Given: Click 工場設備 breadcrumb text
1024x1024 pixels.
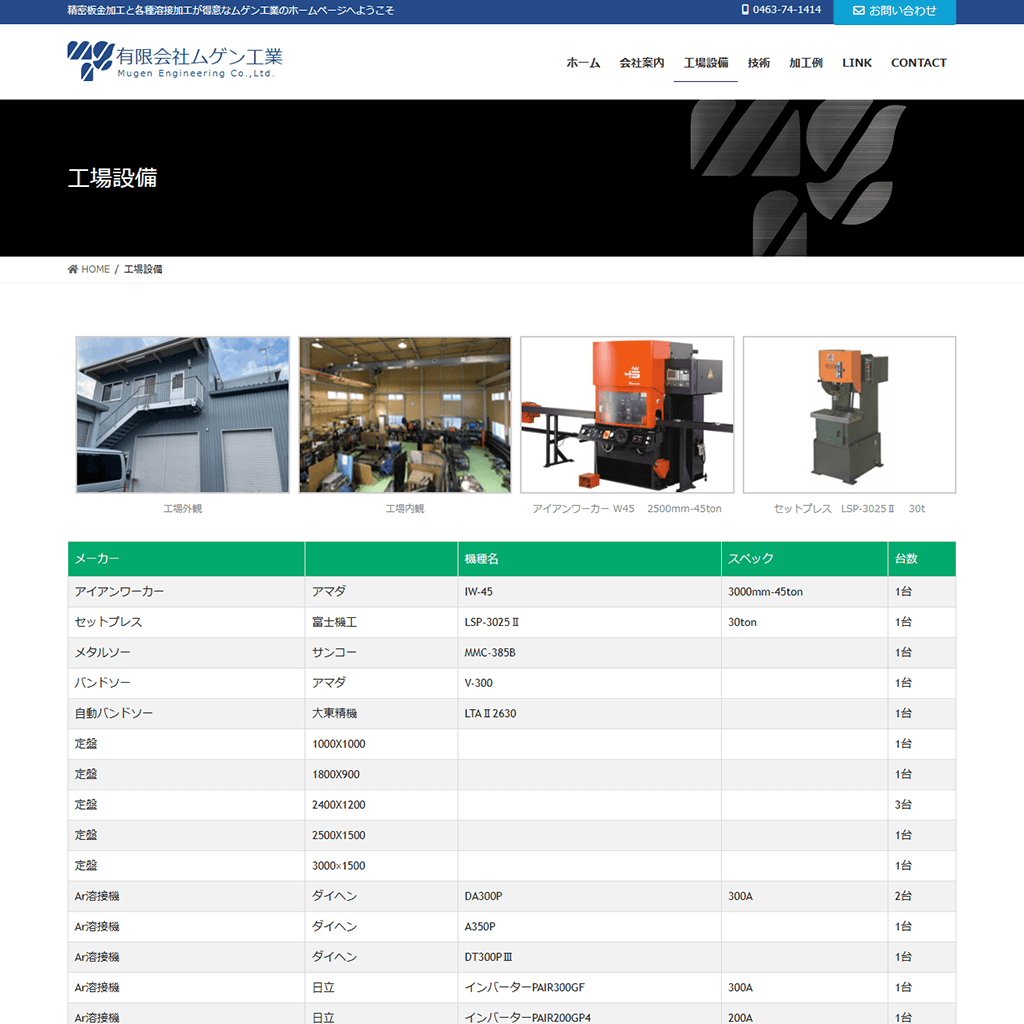Looking at the screenshot, I should pos(143,269).
